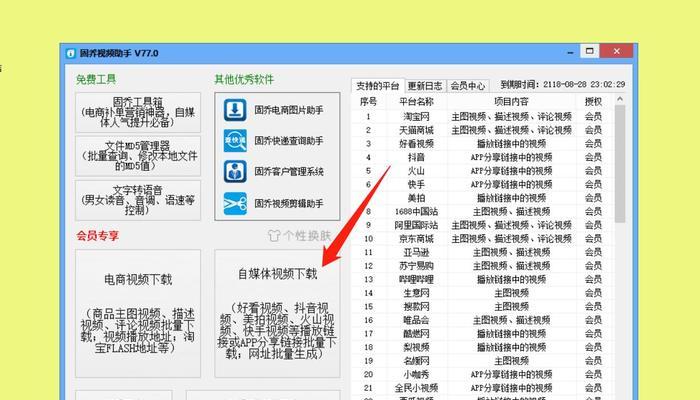
Task: Click the 授权 column header
Action: (593, 102)
